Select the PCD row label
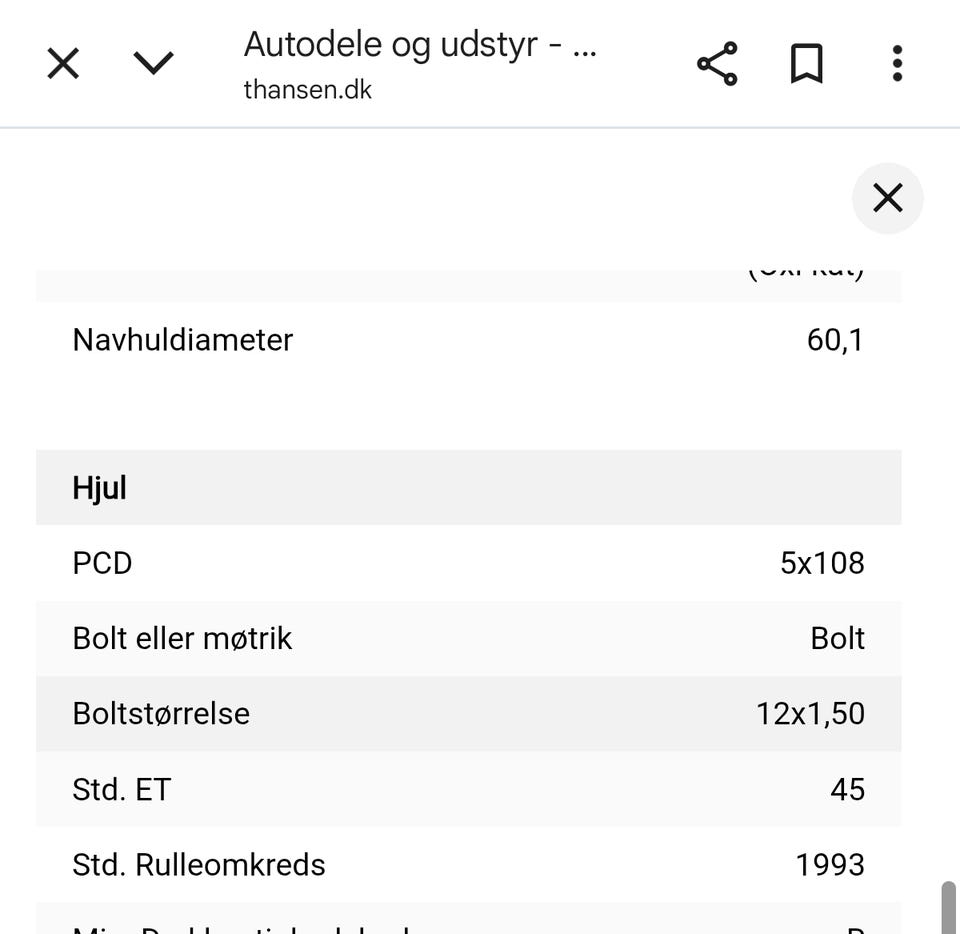This screenshot has height=934, width=960. [x=102, y=563]
